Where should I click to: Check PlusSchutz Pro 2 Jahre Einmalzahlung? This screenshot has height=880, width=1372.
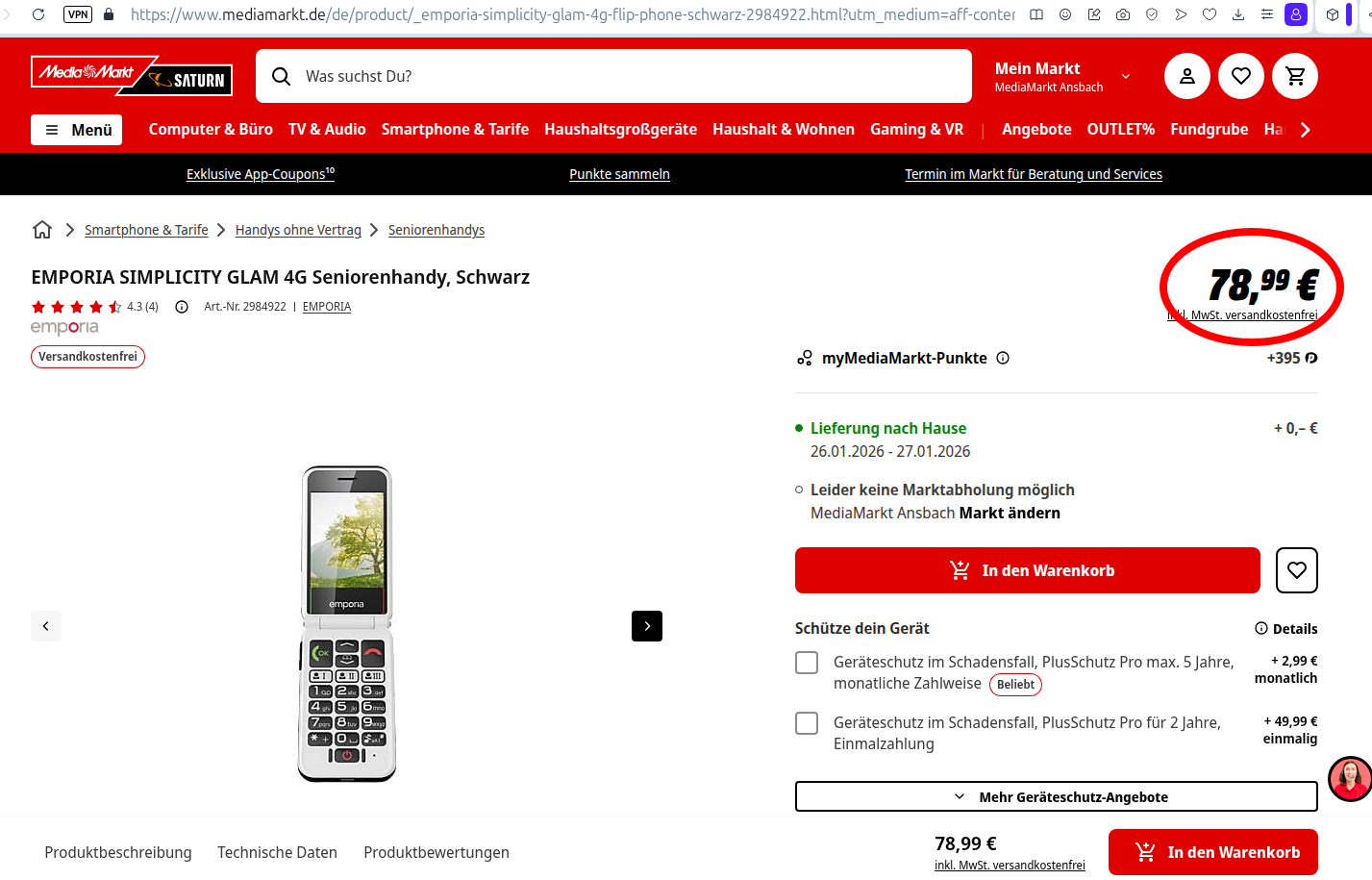[807, 723]
